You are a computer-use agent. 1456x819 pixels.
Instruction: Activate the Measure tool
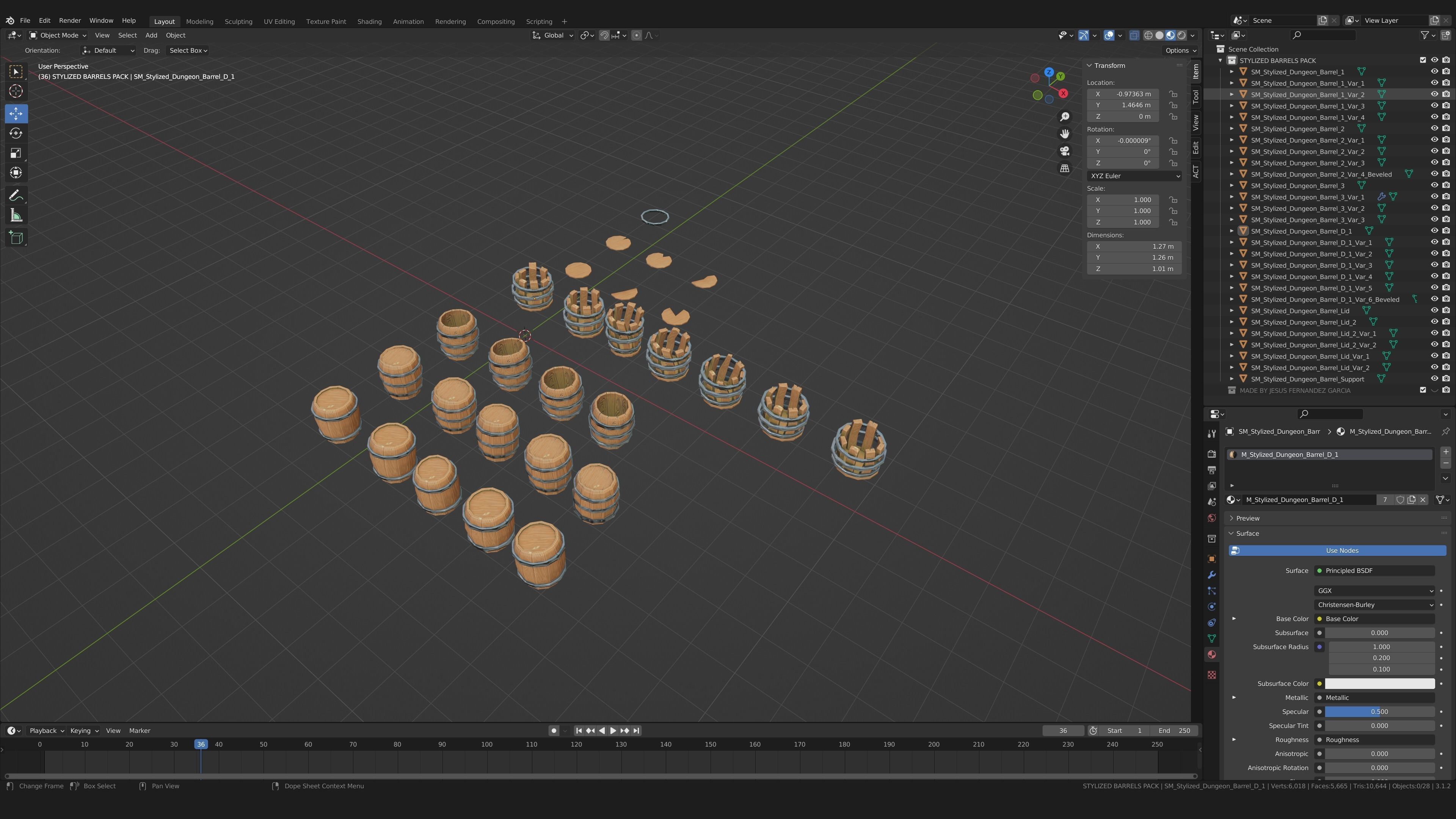pyautogui.click(x=16, y=216)
